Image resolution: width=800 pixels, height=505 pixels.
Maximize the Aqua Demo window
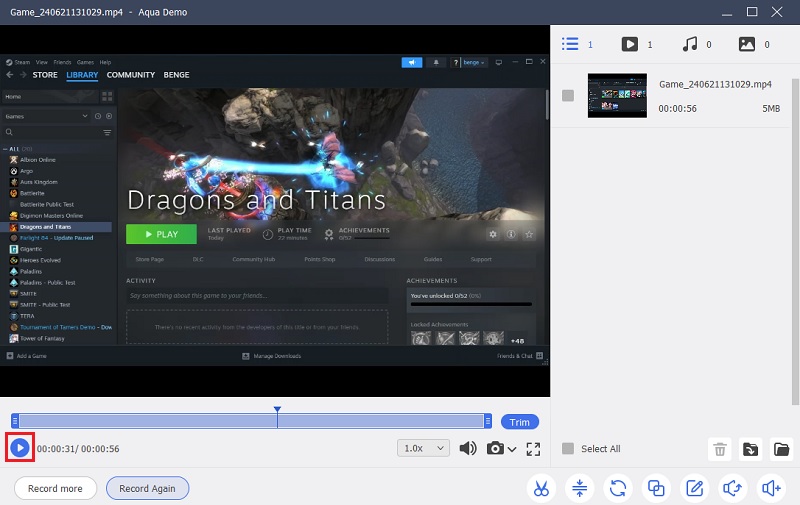752,12
